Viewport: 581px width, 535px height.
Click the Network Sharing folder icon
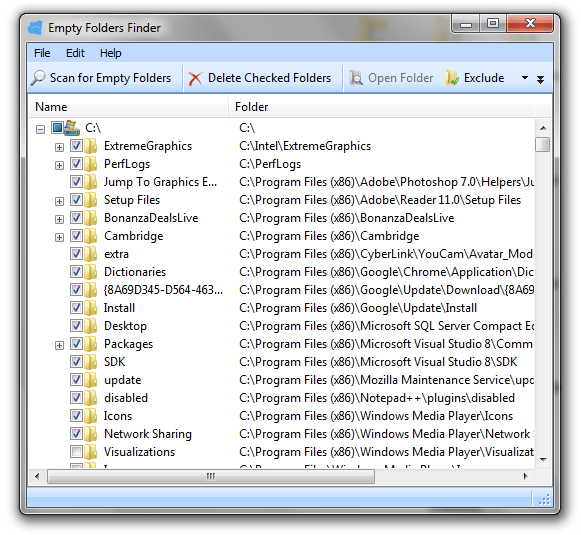tap(90, 434)
